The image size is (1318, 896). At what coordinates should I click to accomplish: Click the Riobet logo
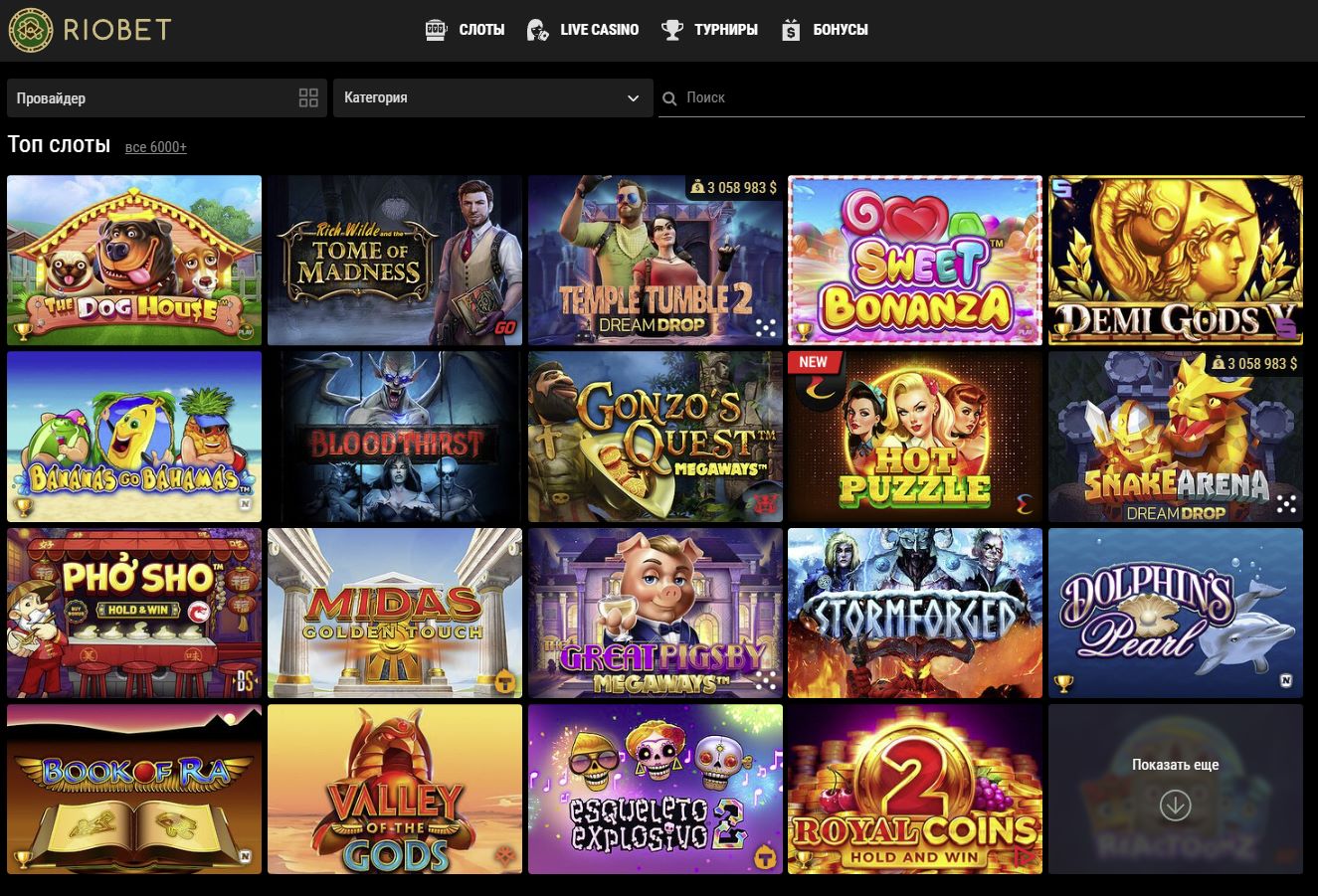click(90, 30)
